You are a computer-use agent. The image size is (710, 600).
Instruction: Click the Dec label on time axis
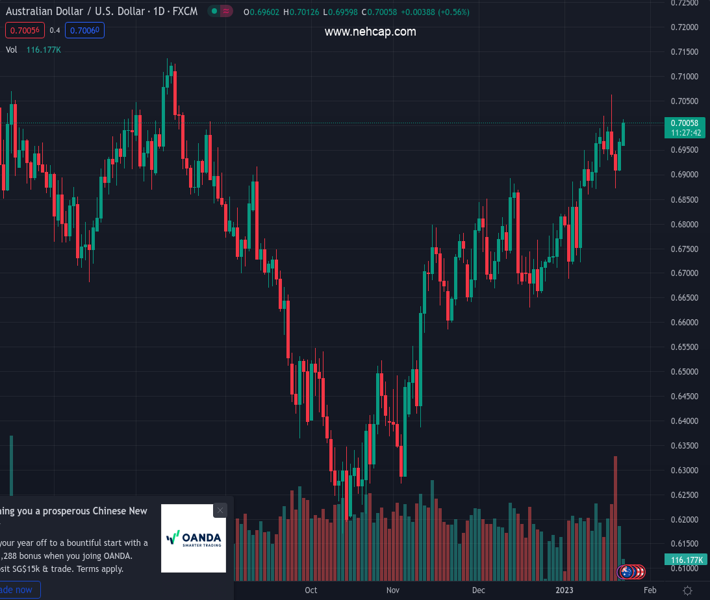pyautogui.click(x=479, y=591)
